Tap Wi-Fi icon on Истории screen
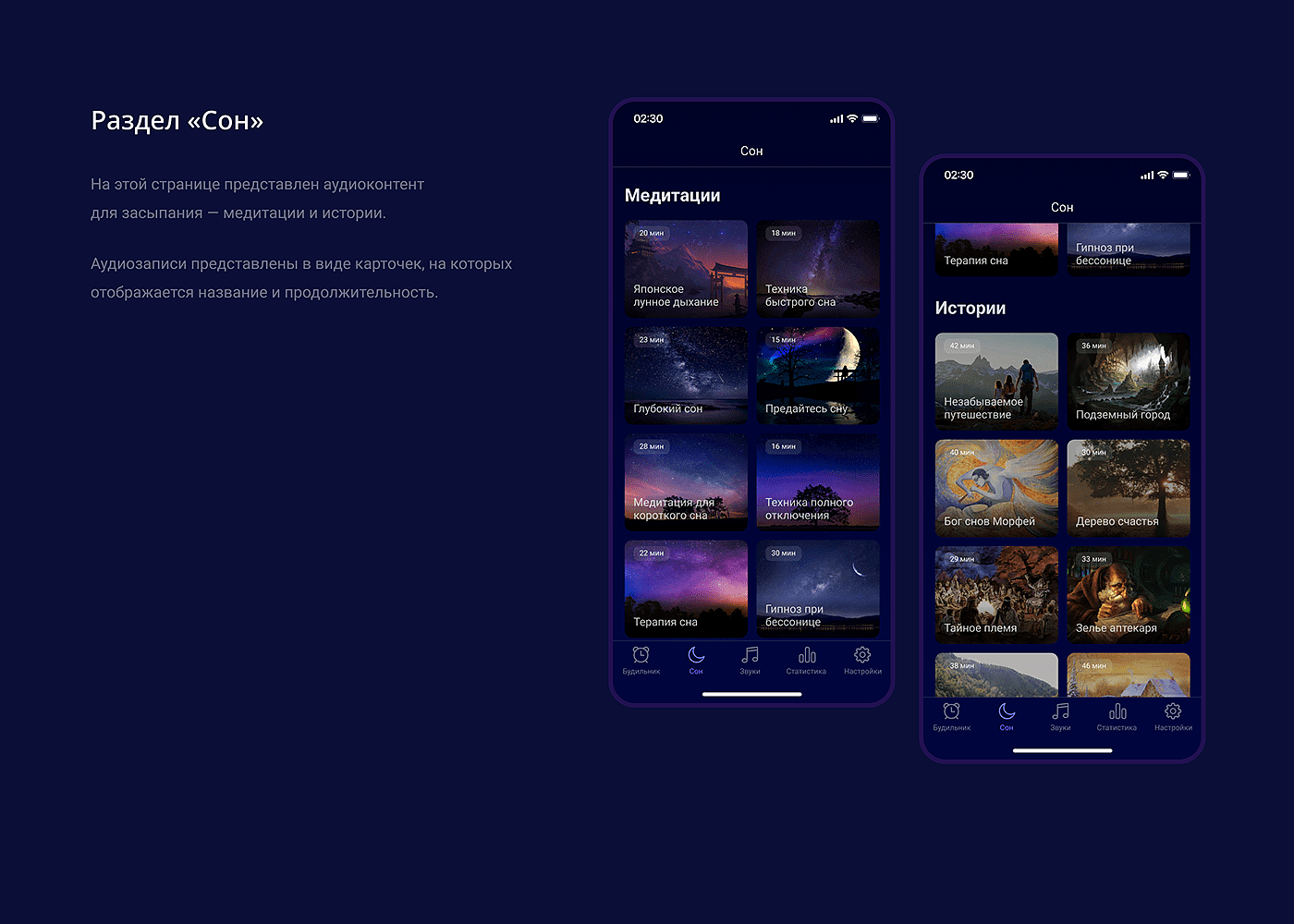The width and height of the screenshot is (1294, 924). [1163, 175]
